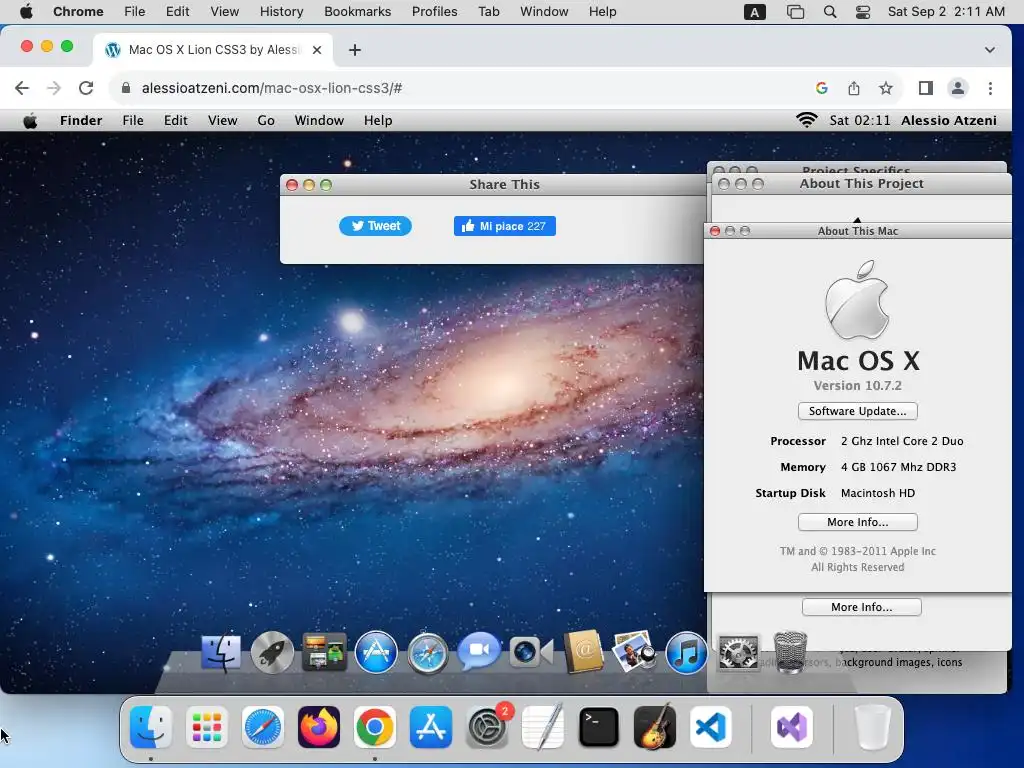Open iPhoto icon in Lion dock
1024x768 pixels.
point(634,651)
